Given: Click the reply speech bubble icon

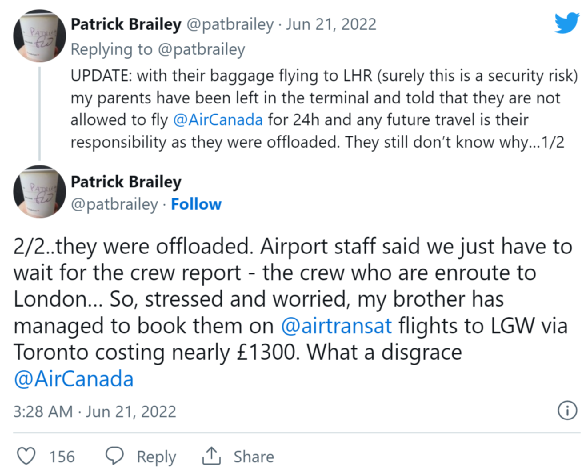Looking at the screenshot, I should pos(114,456).
